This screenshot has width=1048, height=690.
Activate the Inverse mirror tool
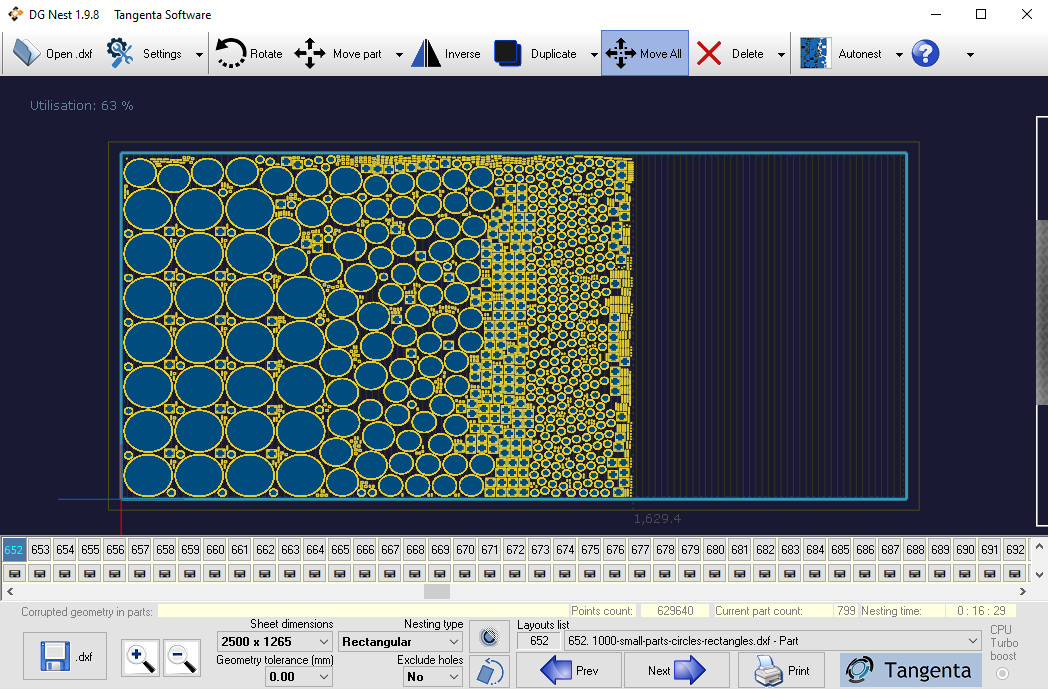tap(446, 54)
